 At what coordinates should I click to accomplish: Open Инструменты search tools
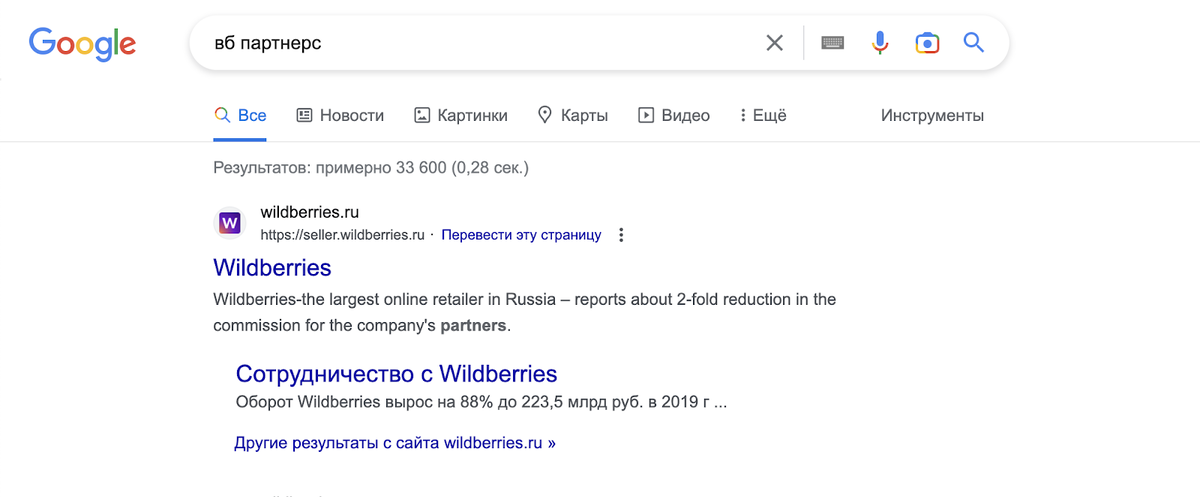(x=932, y=115)
